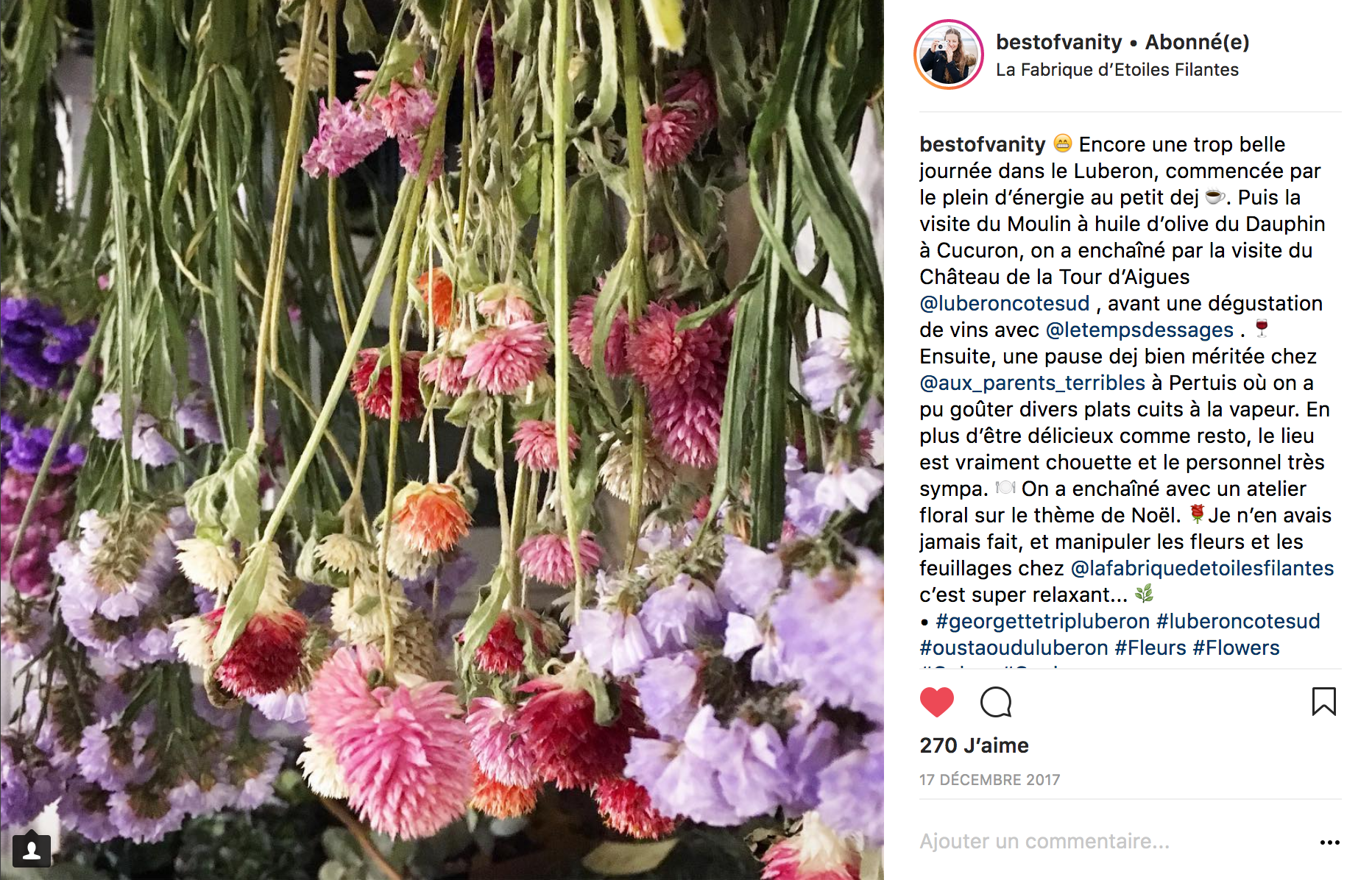The height and width of the screenshot is (880, 1372).
Task: Focus the Ajouter un commentaire field
Action: [1111, 841]
